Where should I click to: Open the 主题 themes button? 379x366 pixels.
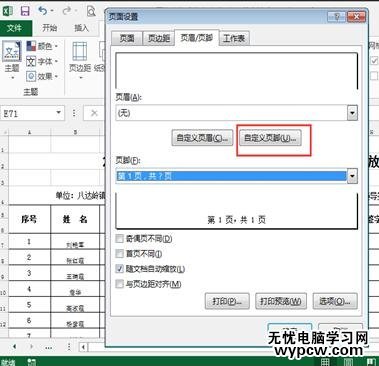[x=12, y=60]
